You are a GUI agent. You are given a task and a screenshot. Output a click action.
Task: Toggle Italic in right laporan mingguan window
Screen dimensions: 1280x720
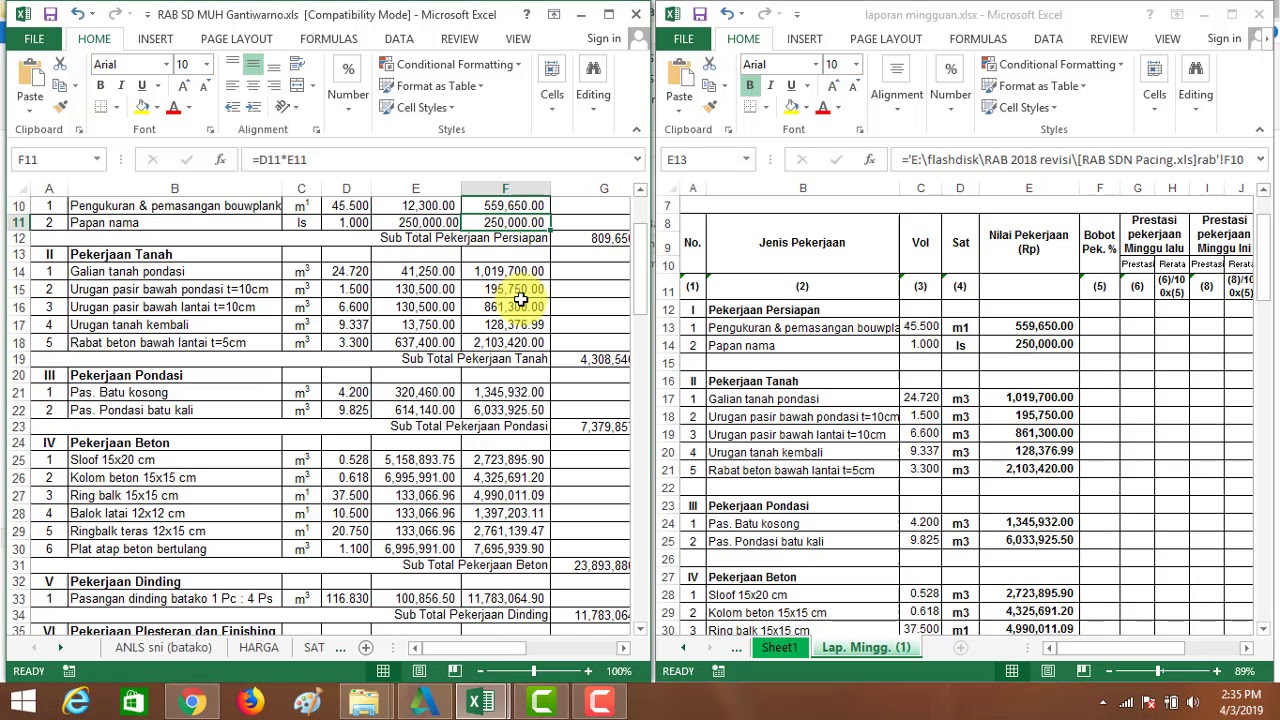click(x=770, y=86)
